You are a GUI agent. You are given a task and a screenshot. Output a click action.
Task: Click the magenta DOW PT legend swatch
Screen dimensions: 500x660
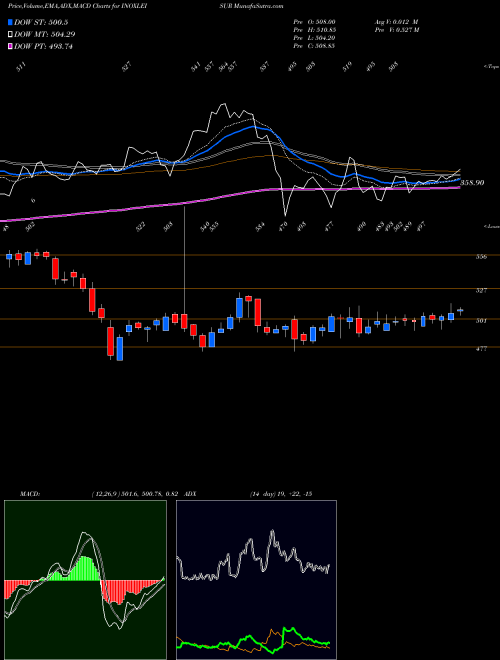click(10, 46)
